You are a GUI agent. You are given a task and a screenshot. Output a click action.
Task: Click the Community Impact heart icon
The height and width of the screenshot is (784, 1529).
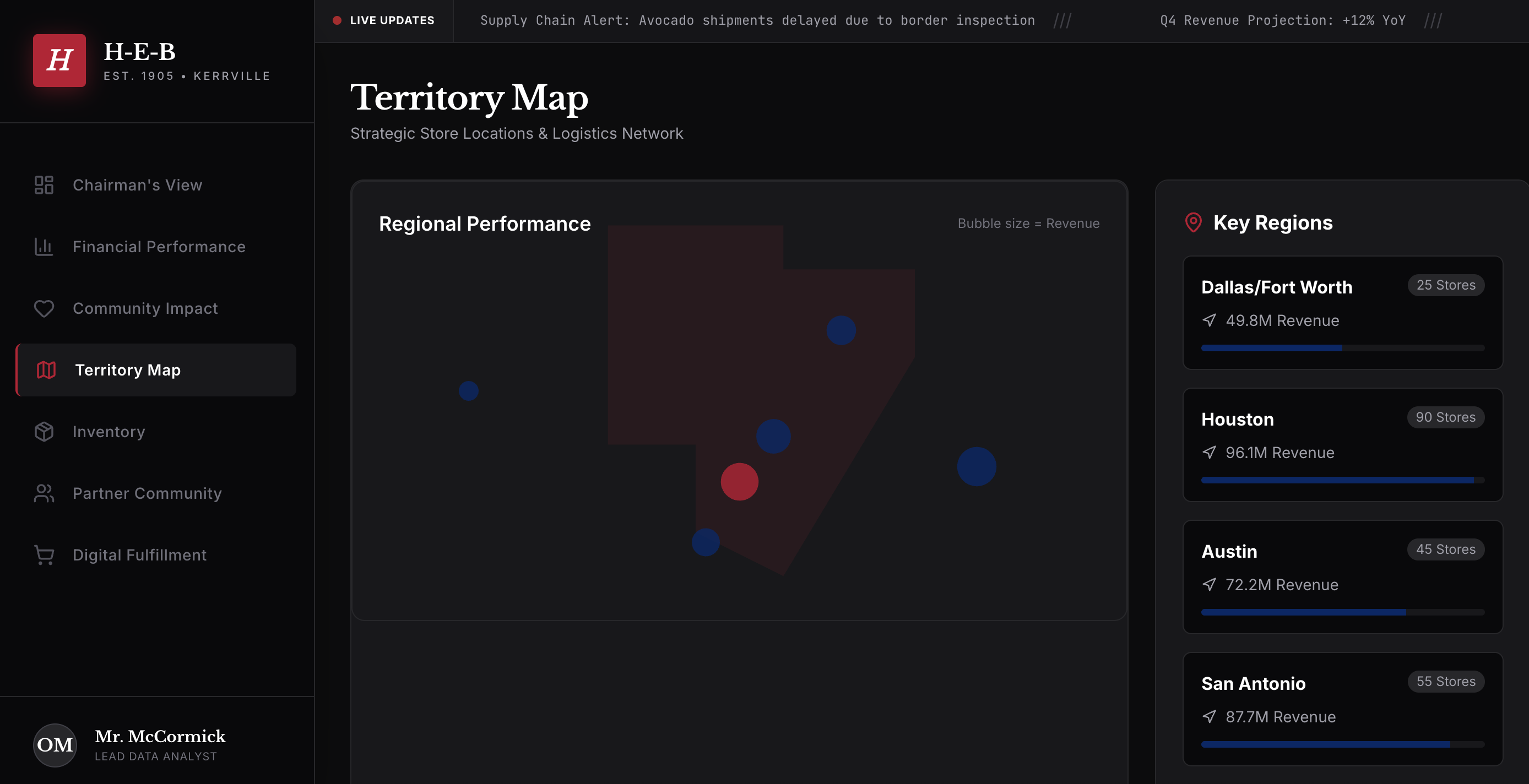coord(44,309)
